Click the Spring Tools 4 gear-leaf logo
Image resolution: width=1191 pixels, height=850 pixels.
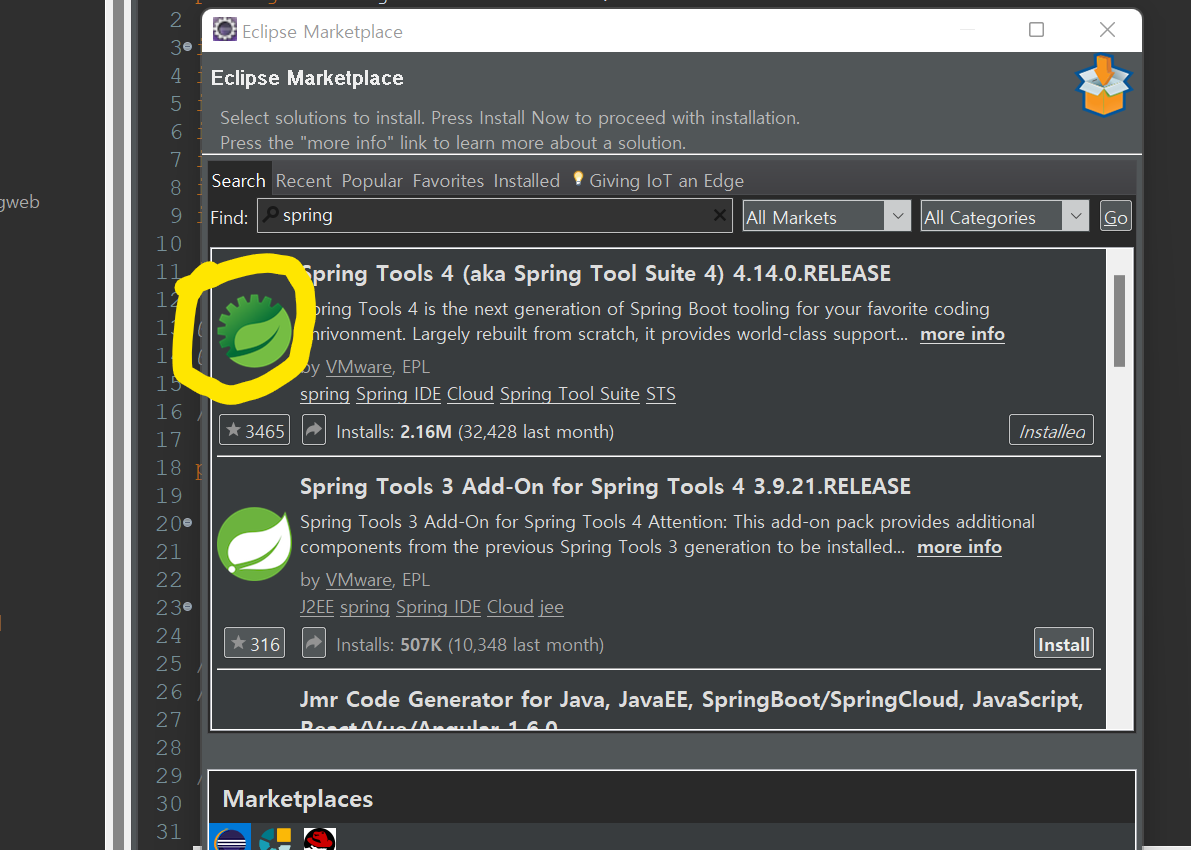click(254, 331)
